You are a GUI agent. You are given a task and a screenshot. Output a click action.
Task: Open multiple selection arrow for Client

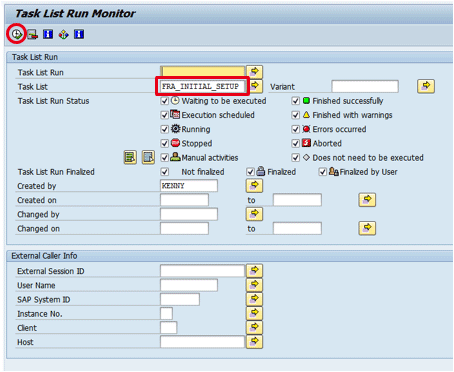tap(254, 328)
